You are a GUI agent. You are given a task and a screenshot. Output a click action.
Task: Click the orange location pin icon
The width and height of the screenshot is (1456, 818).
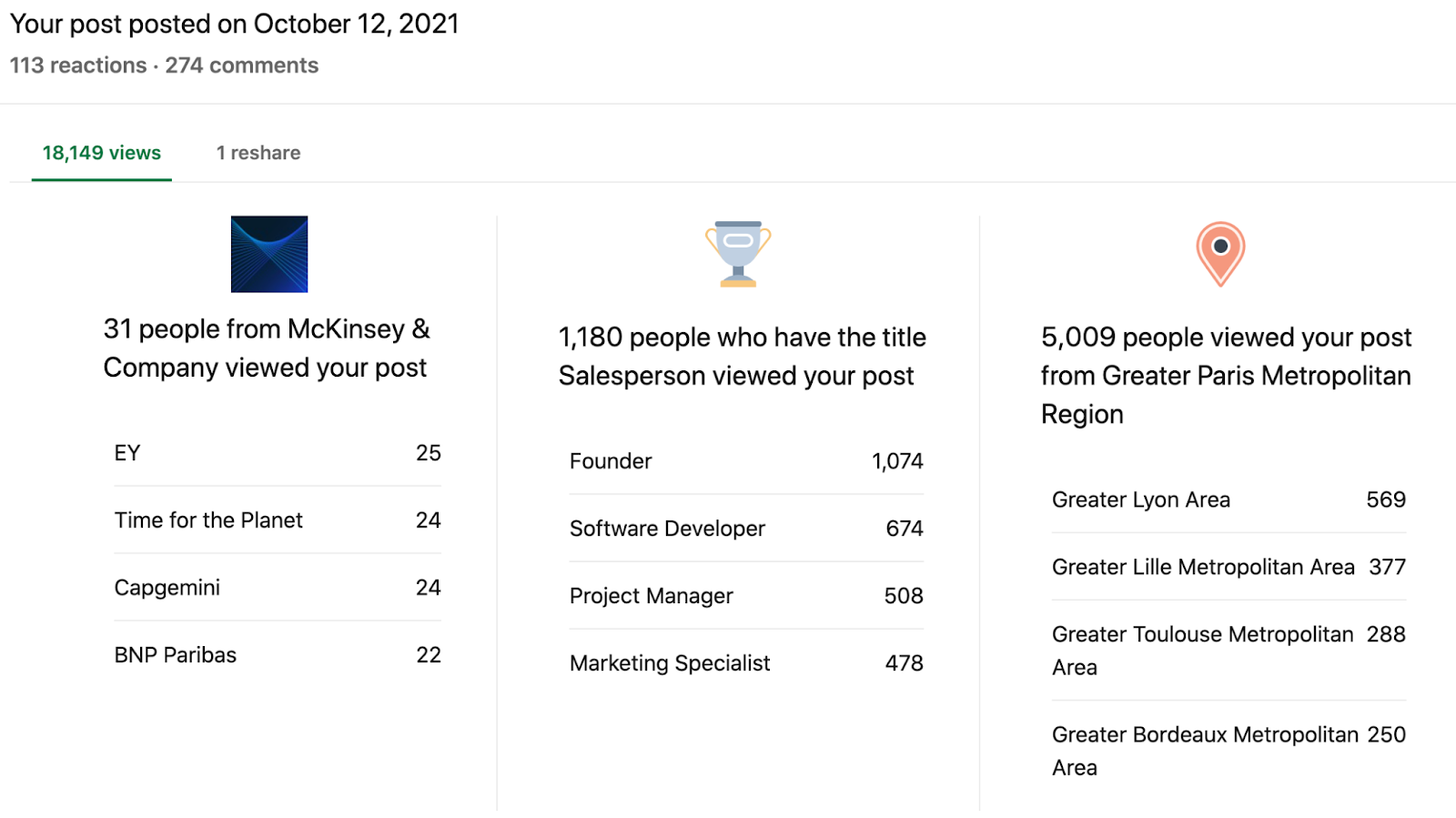click(x=1220, y=254)
